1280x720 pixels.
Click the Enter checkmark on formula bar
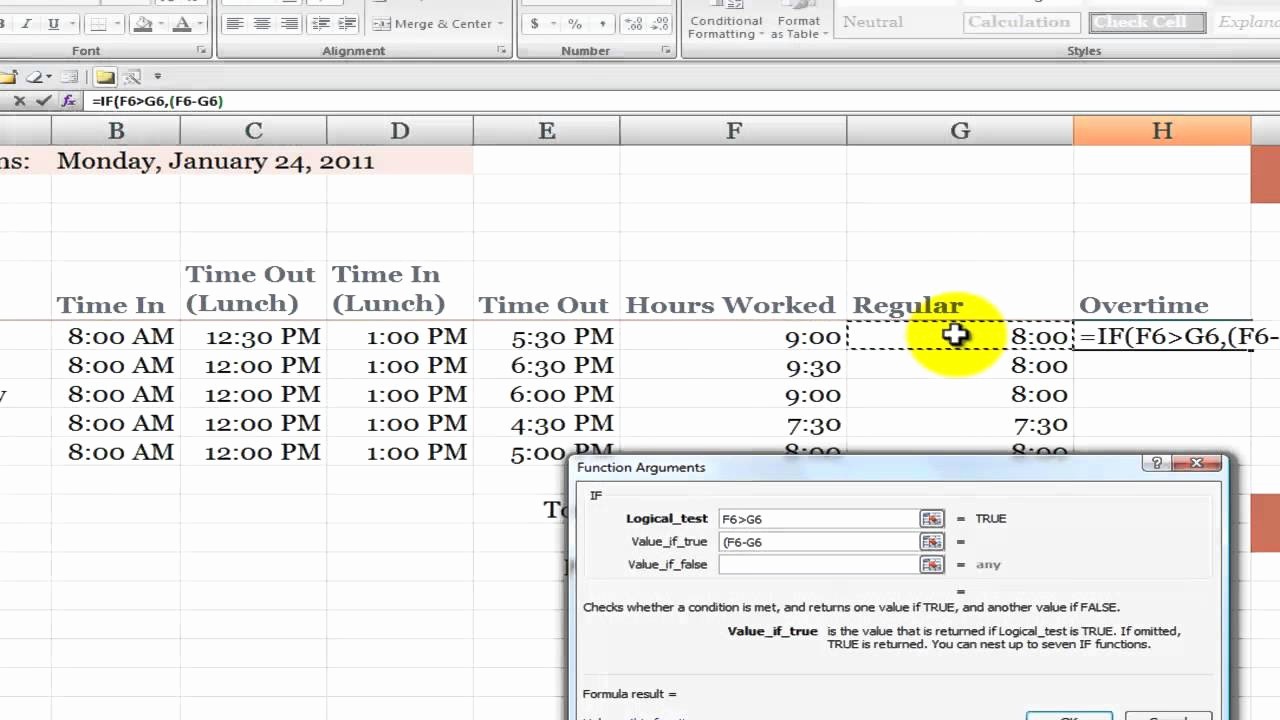coord(43,100)
